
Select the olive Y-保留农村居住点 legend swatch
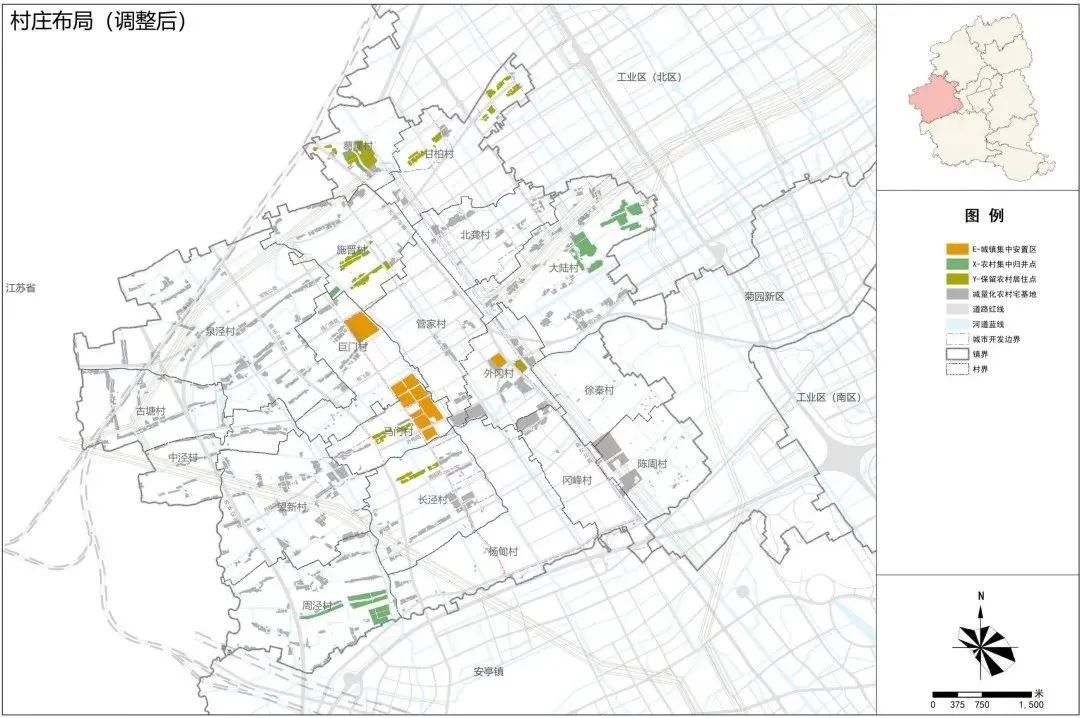pos(956,279)
